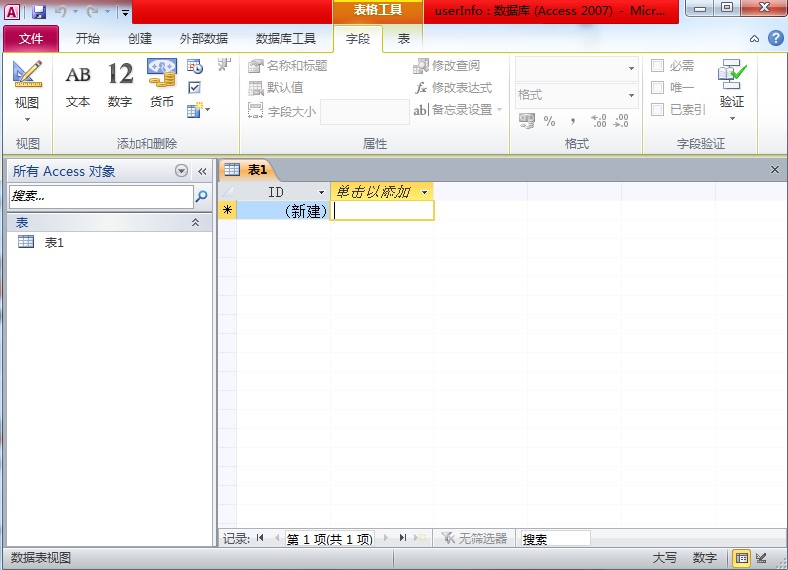788x570 pixels.
Task: Switch to the 创建 ribbon tab
Action: 140,39
